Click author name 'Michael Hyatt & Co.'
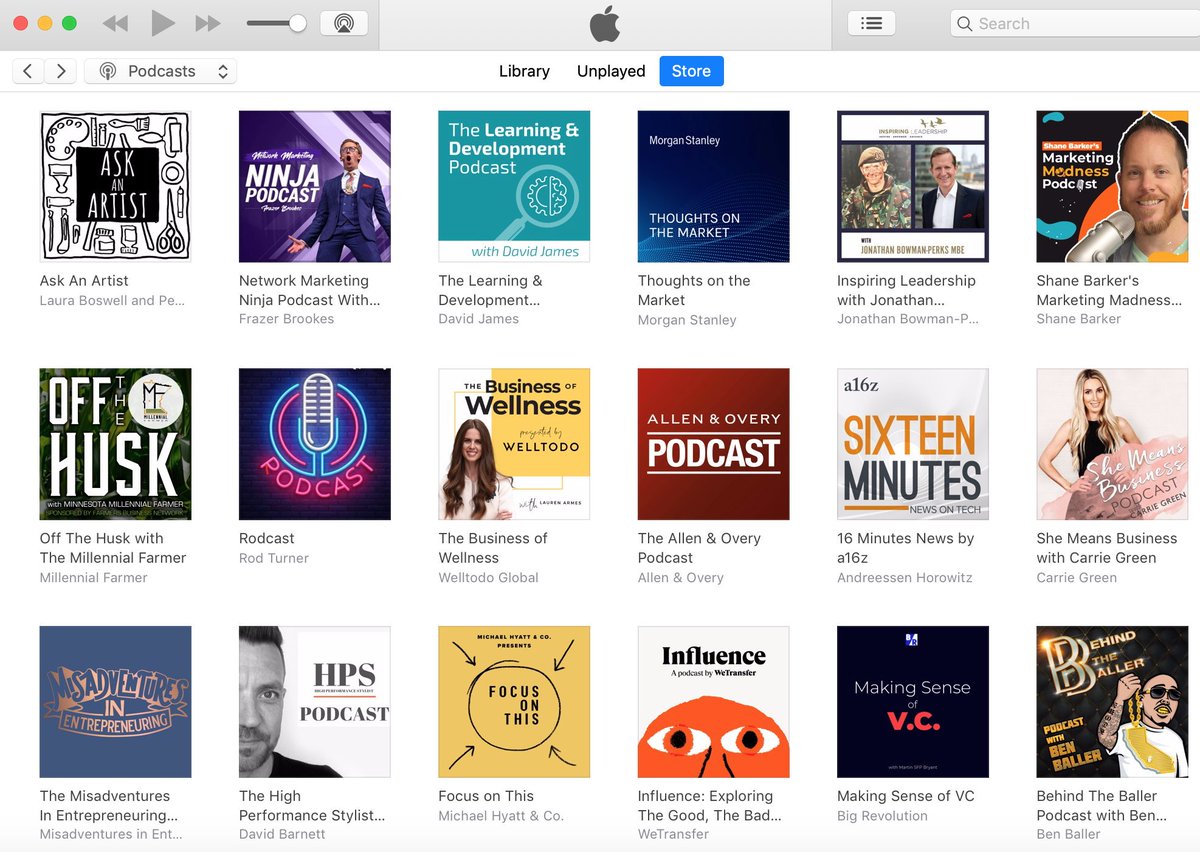Viewport: 1200px width, 852px height. (501, 816)
